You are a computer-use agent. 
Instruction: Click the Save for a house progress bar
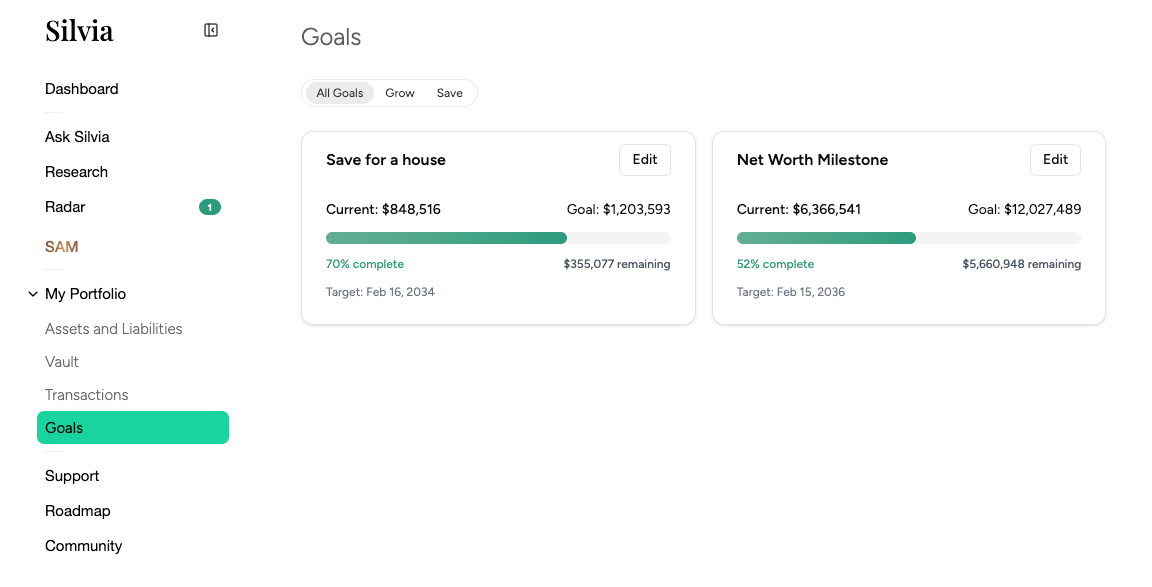click(498, 238)
